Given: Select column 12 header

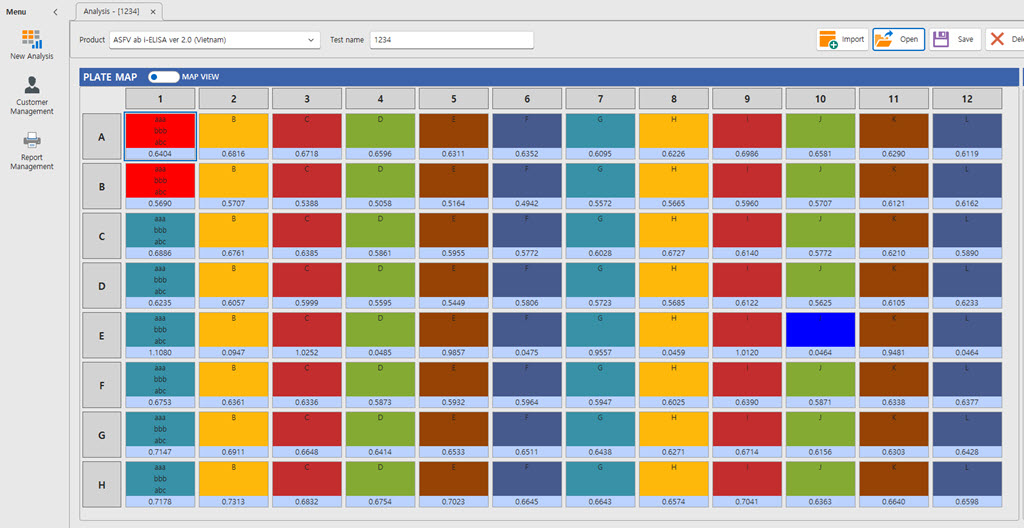Looking at the screenshot, I should (966, 99).
